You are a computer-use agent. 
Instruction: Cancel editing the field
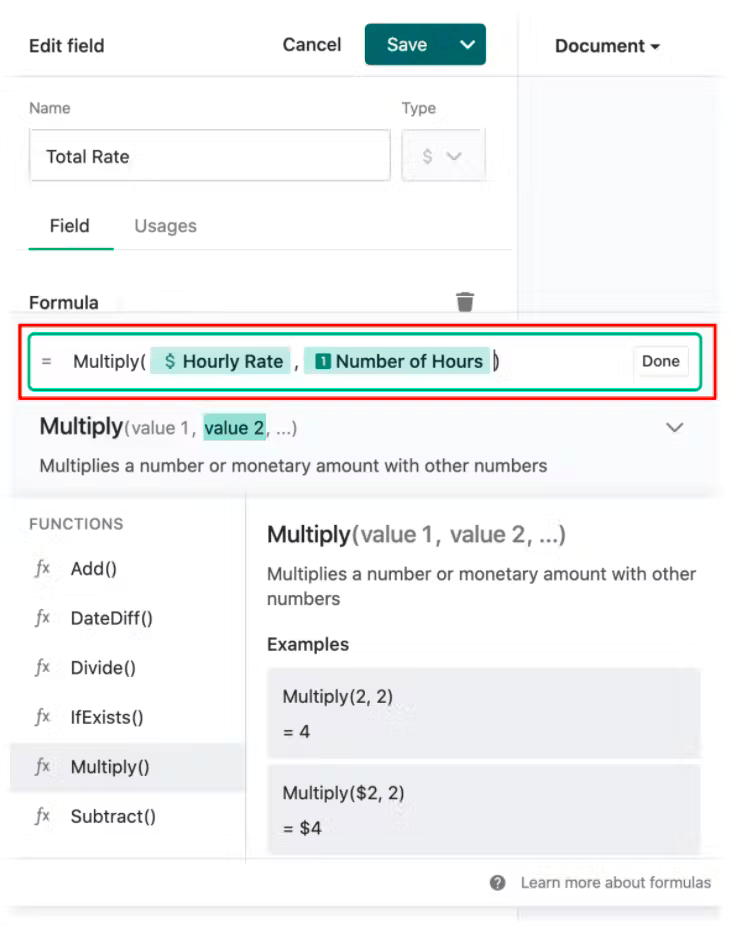coord(311,44)
